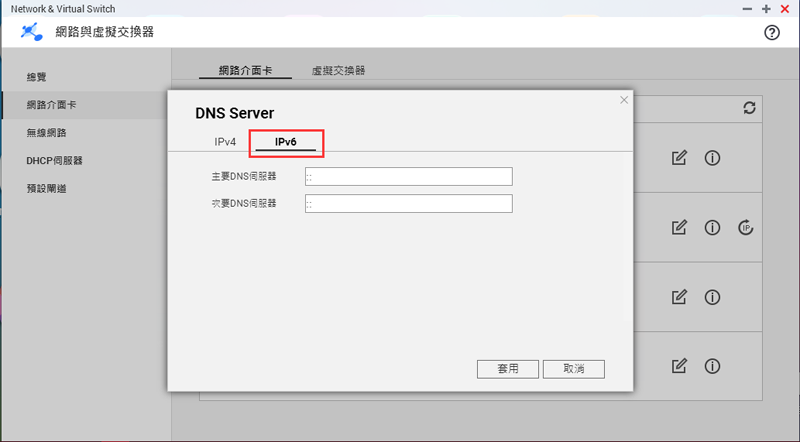This screenshot has width=800, height=442.
Task: Select 預設閘道 in the sidebar
Action: pyautogui.click(x=47, y=188)
